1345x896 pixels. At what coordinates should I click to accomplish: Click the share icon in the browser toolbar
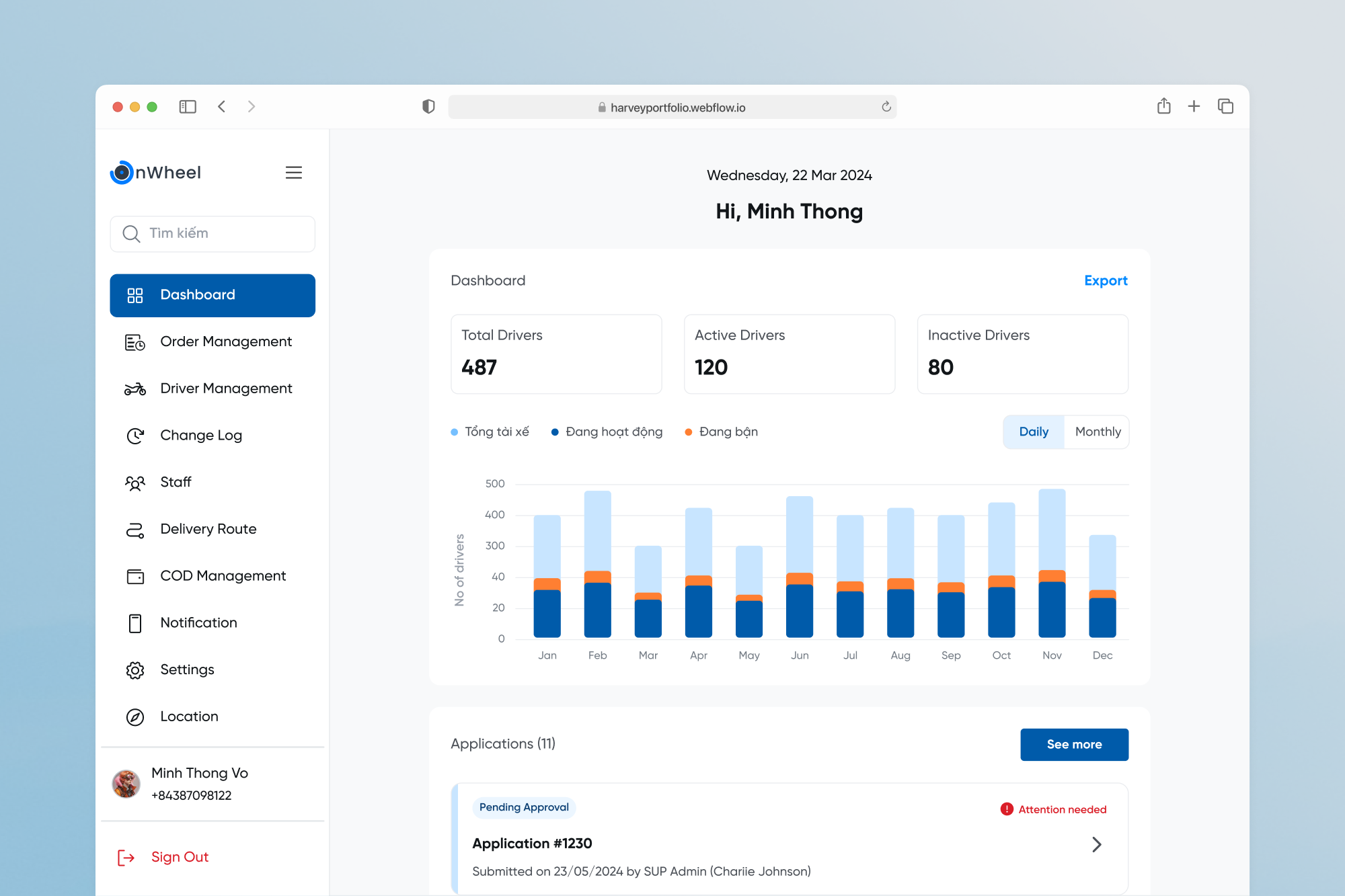[1163, 106]
